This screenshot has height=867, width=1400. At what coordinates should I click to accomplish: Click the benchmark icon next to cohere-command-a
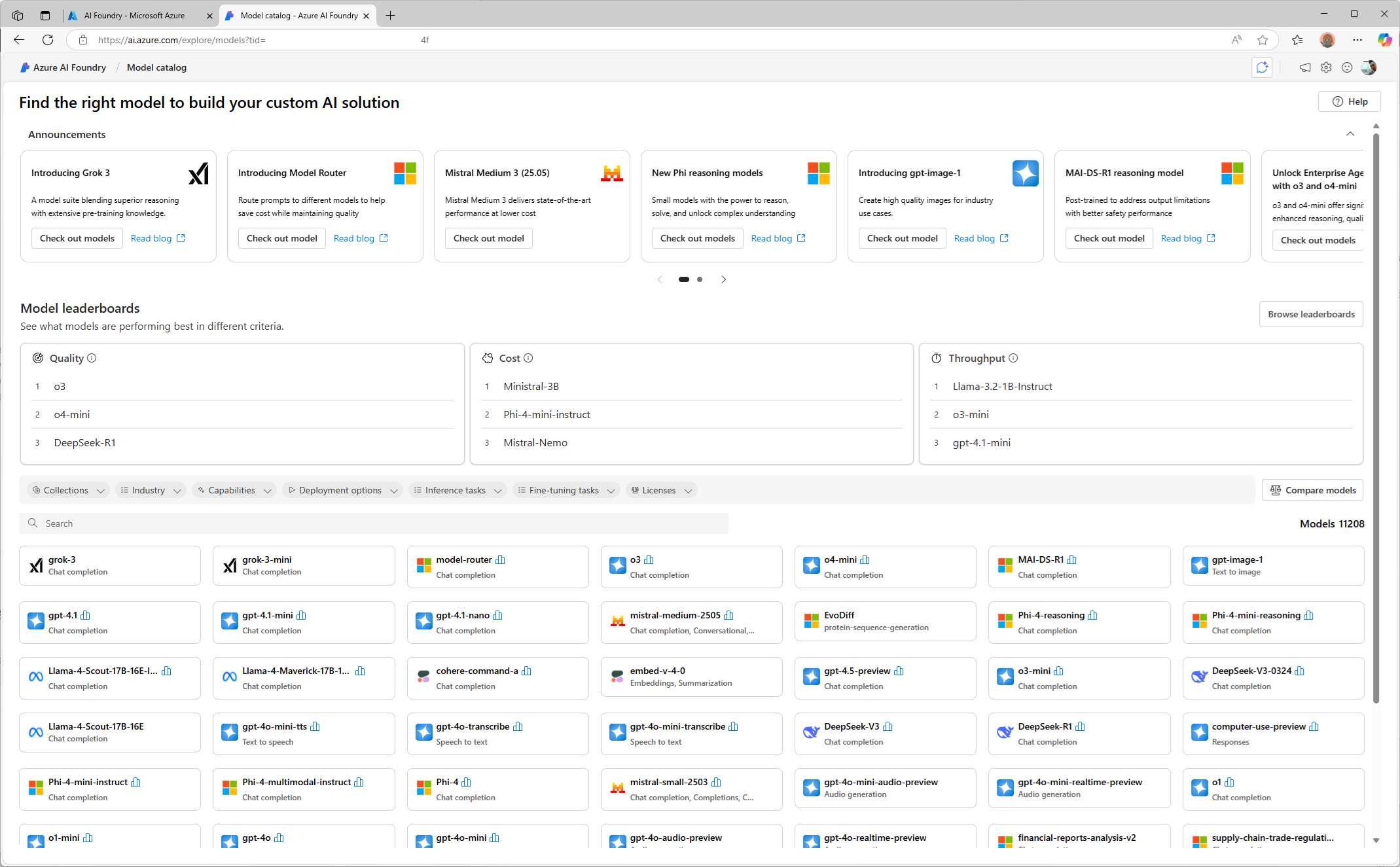click(x=527, y=671)
